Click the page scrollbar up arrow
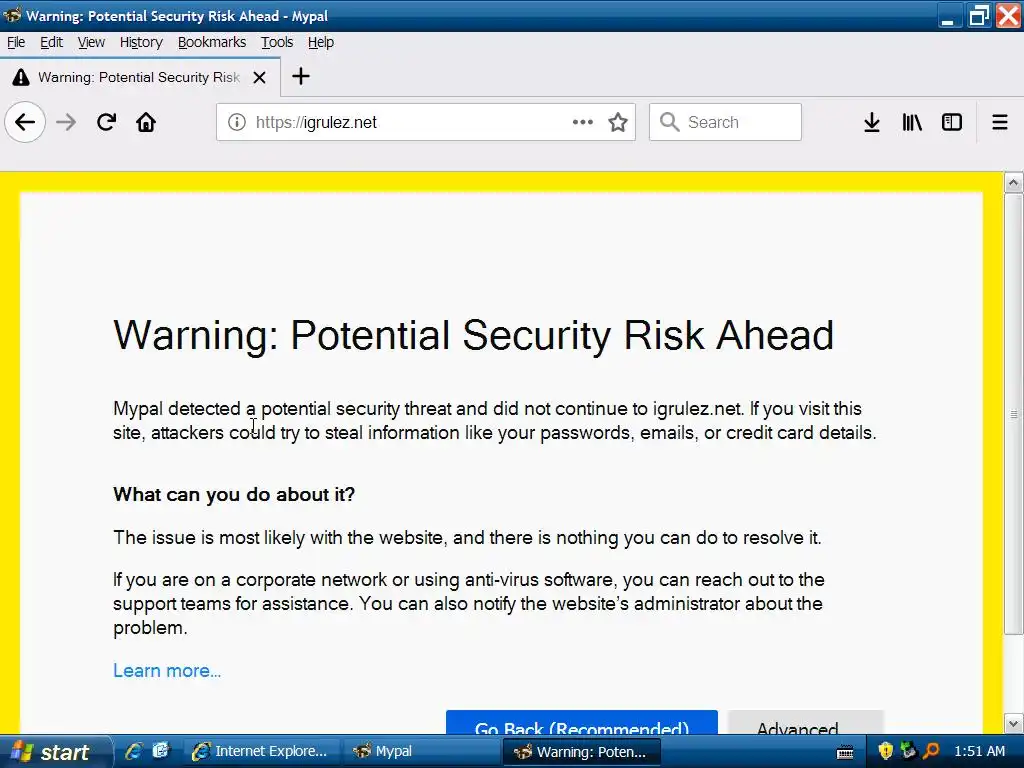Image resolution: width=1024 pixels, height=768 pixels. pyautogui.click(x=1014, y=183)
